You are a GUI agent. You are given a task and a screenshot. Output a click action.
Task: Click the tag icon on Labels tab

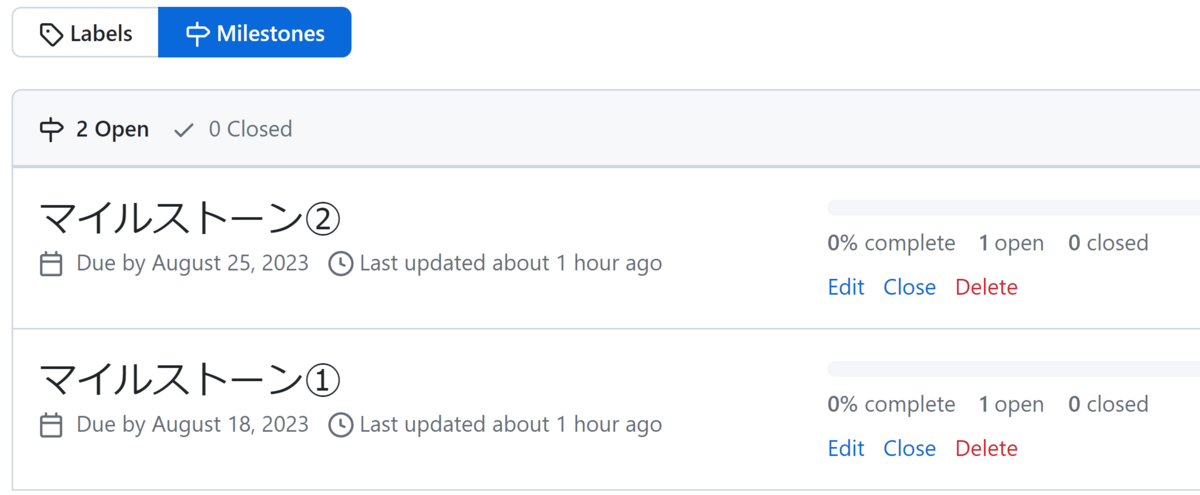point(51,34)
